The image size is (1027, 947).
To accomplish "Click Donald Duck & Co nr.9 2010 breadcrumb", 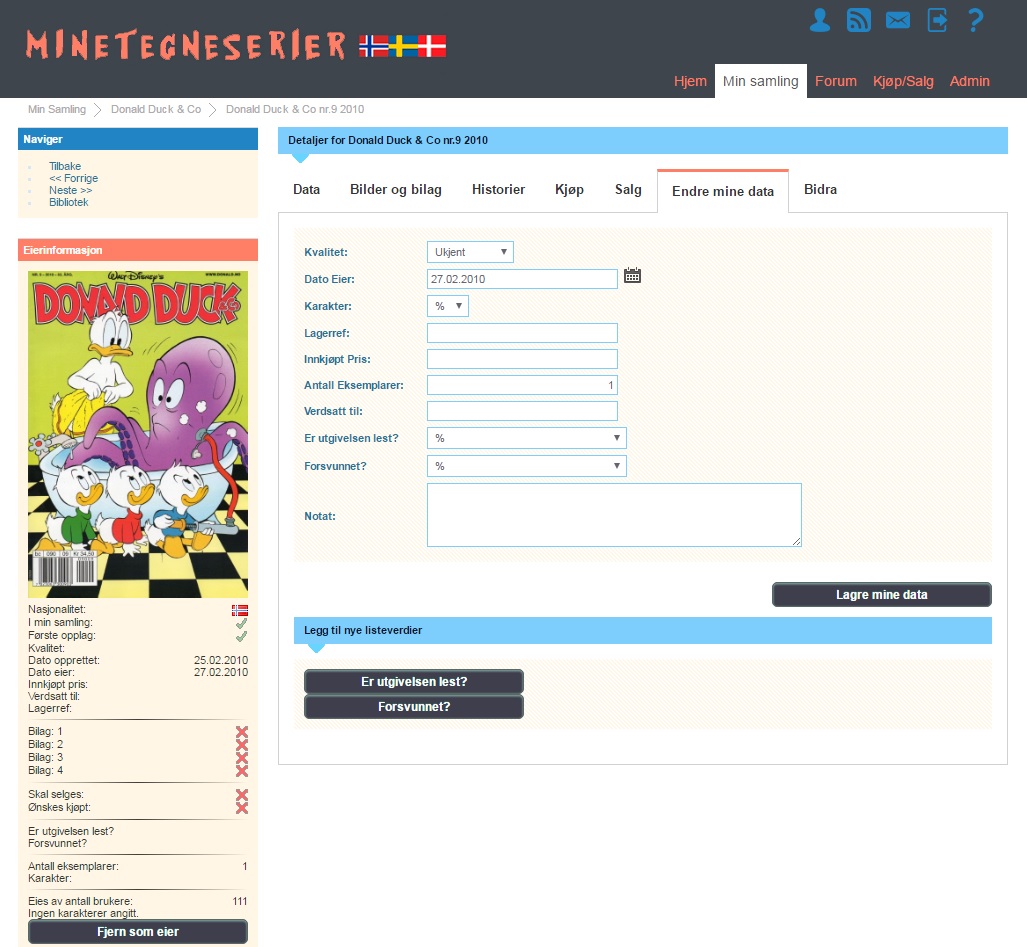I will click(x=295, y=109).
